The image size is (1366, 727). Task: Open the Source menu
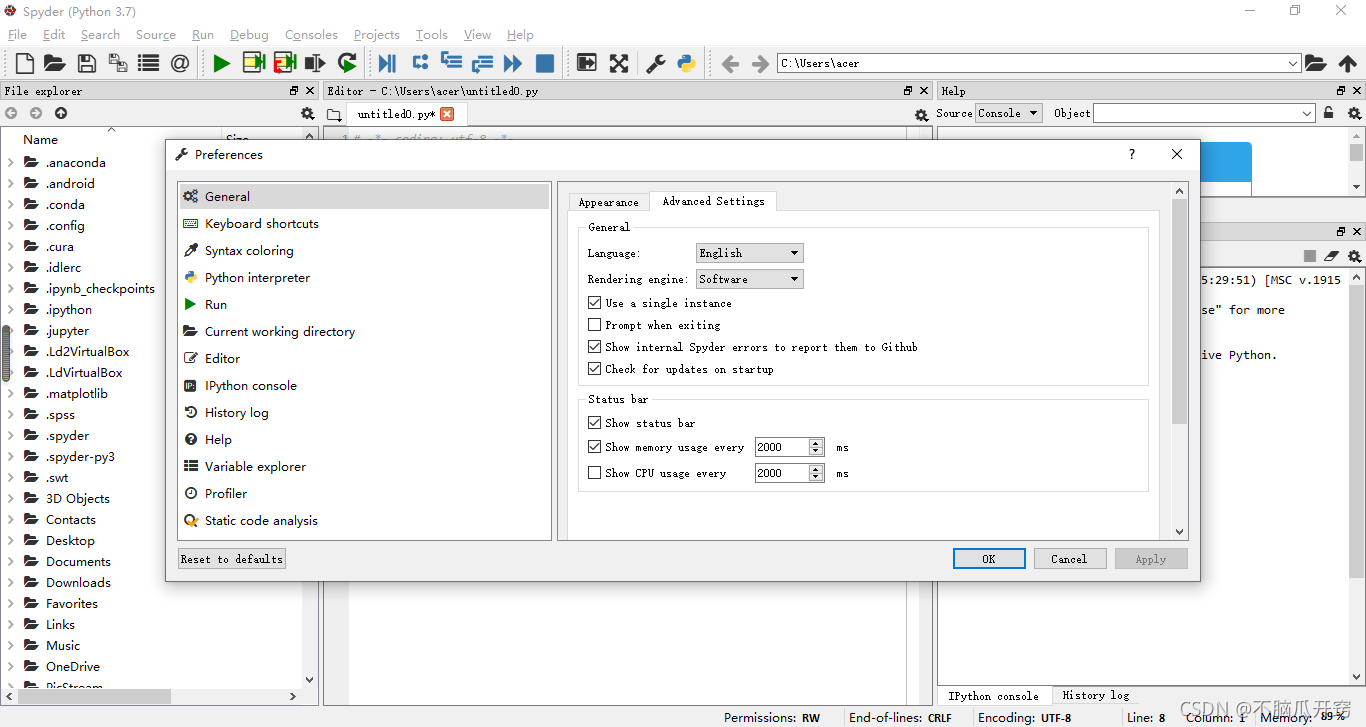[156, 34]
